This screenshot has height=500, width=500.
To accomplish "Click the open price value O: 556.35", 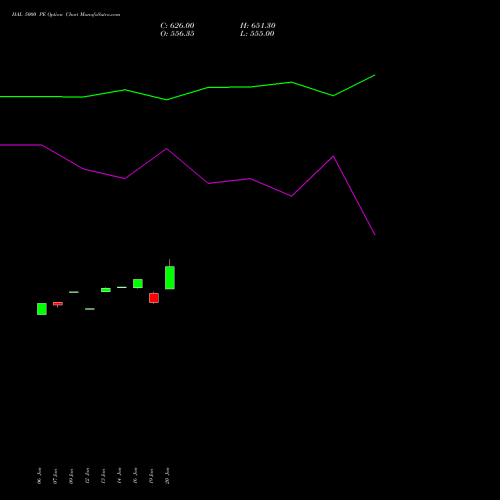I will click(177, 34).
